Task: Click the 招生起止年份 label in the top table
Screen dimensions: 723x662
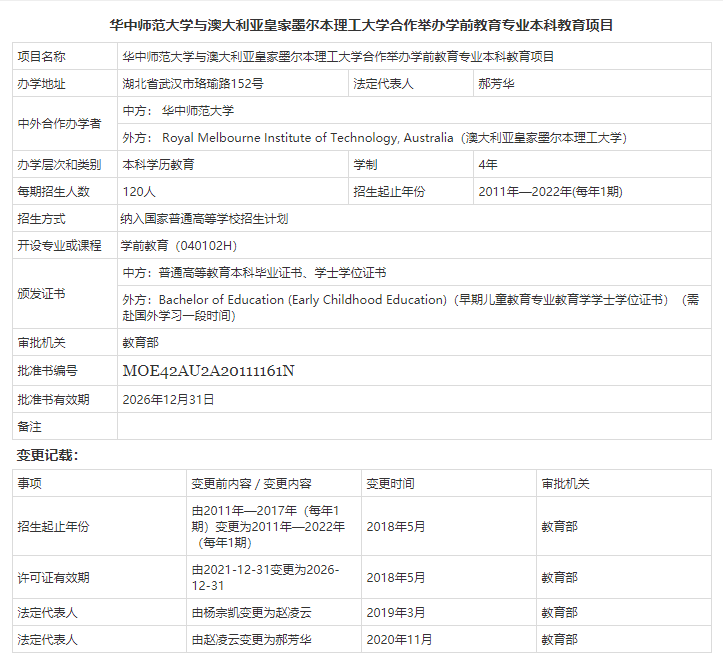Action: coord(389,191)
